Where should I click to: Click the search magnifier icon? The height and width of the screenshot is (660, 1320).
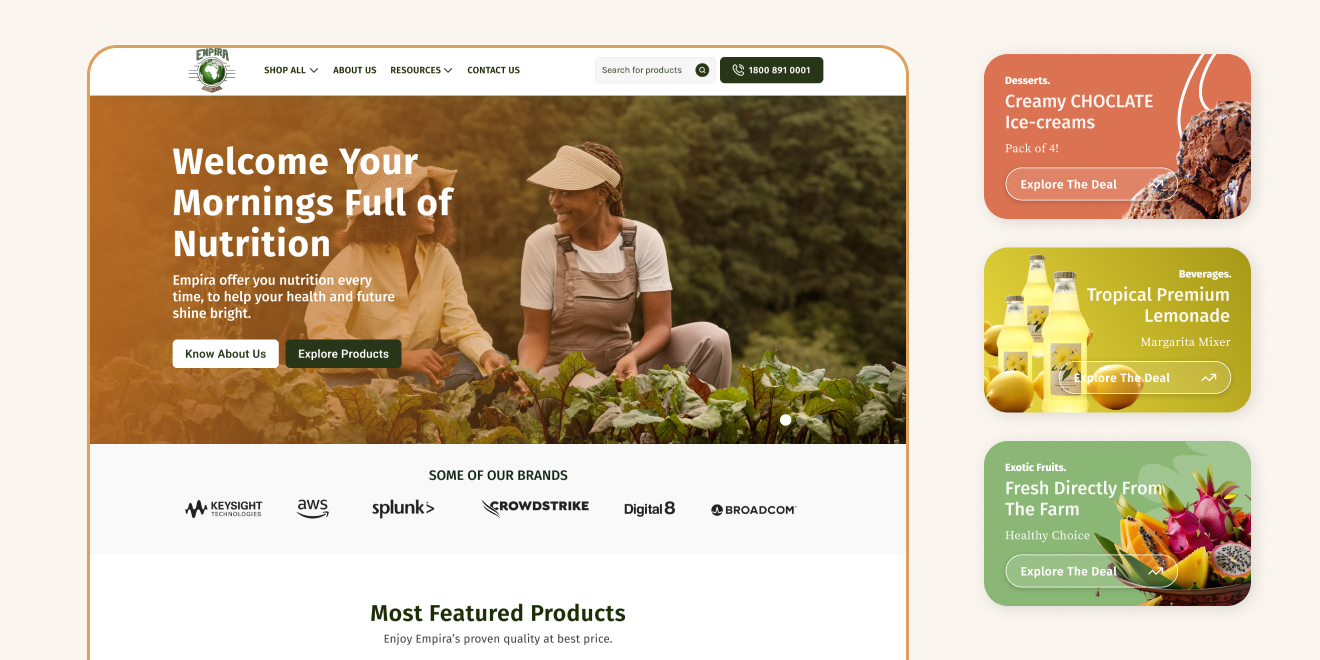point(702,70)
